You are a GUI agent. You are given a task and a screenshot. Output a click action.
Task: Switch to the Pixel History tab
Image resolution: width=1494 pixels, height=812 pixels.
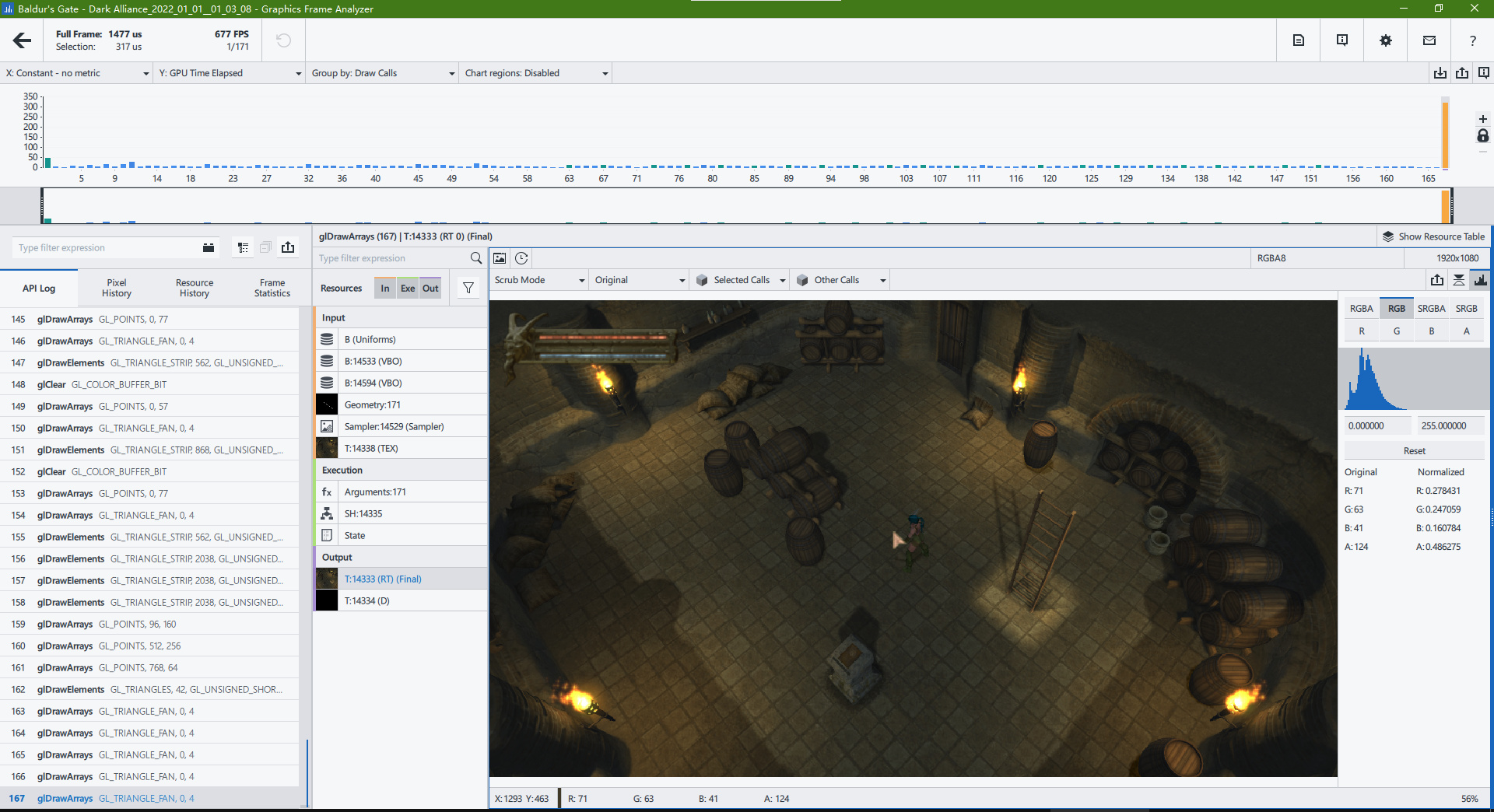click(117, 288)
